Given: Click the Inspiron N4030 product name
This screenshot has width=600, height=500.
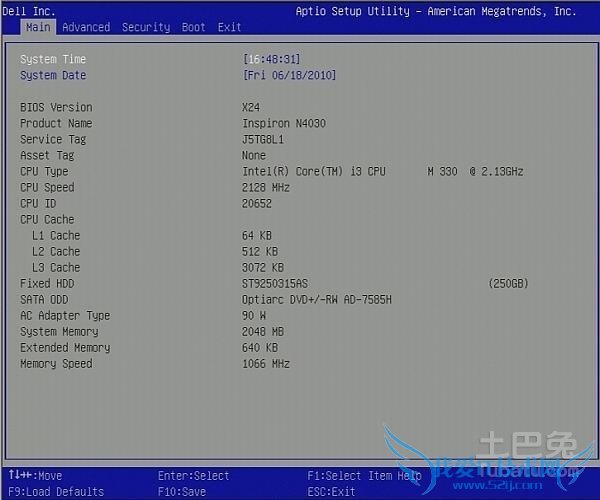Looking at the screenshot, I should click(x=284, y=123).
